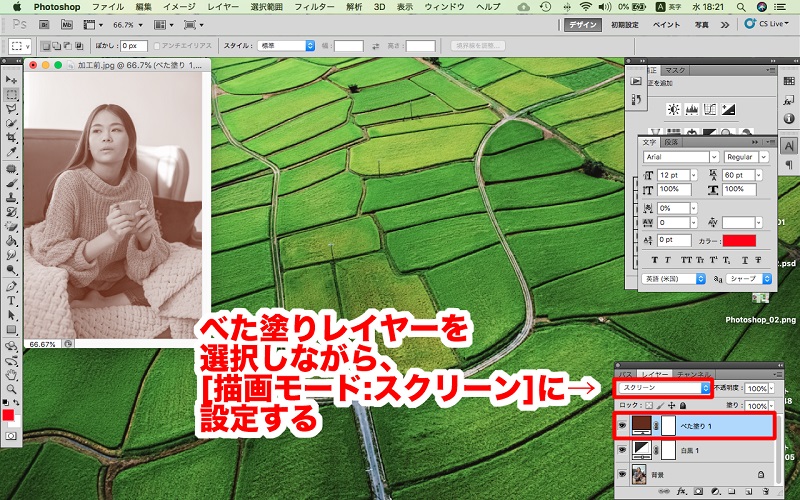
Task: Select the 初期設定 workspace
Action: 624,25
